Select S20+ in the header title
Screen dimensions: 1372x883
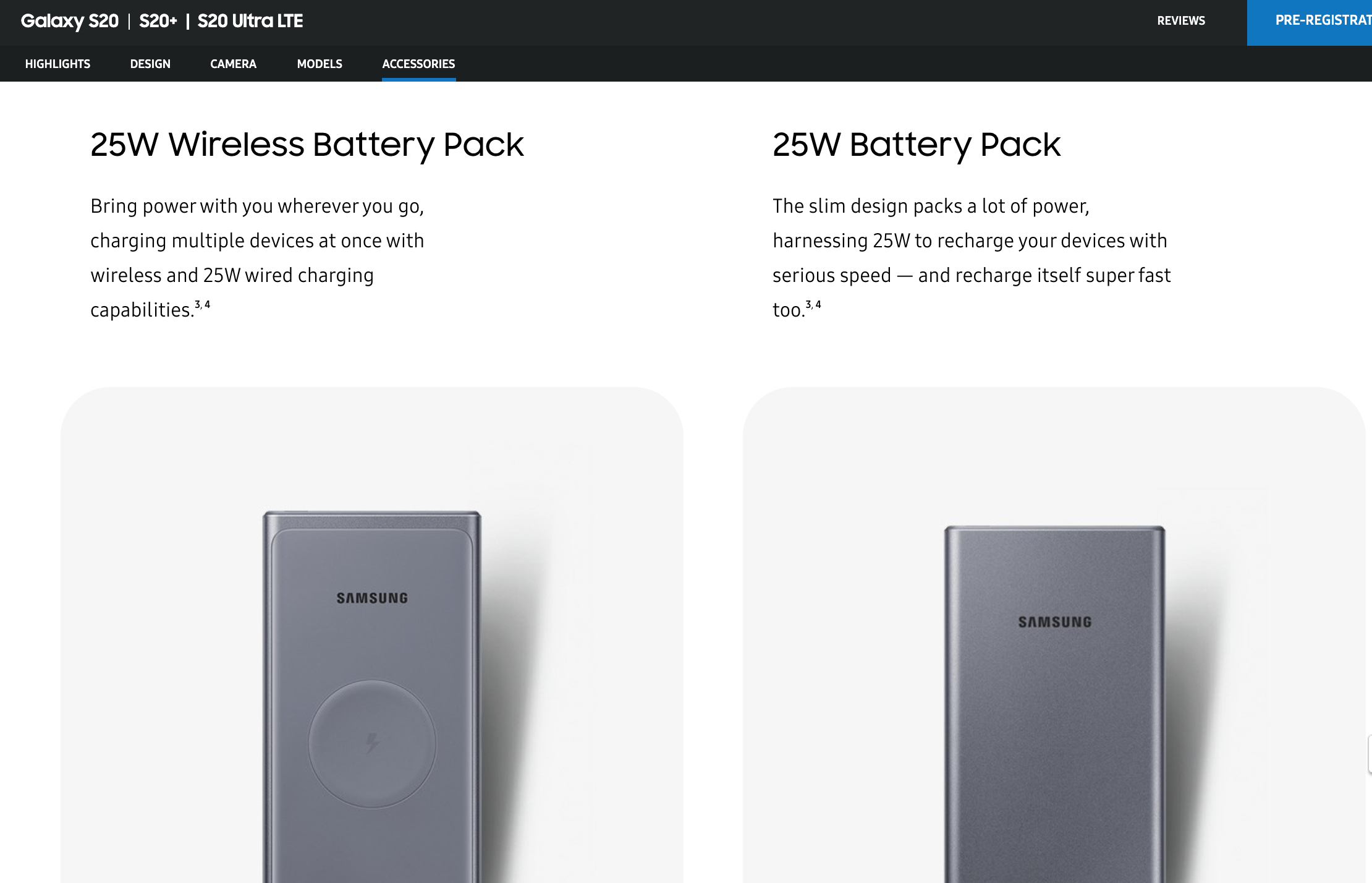(158, 21)
